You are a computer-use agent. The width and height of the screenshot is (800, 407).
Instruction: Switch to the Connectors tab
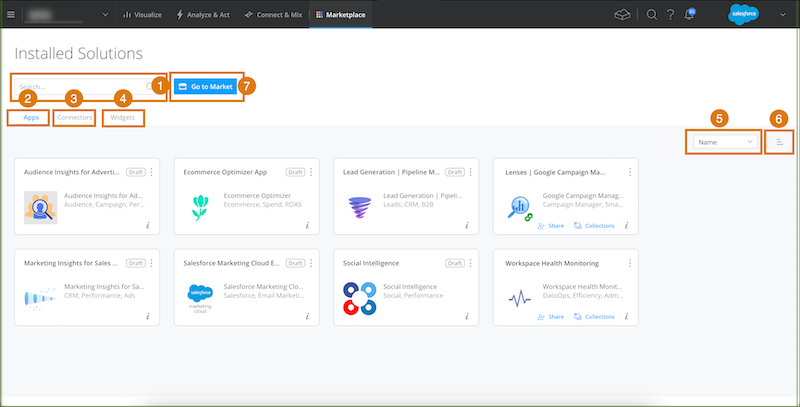74,117
